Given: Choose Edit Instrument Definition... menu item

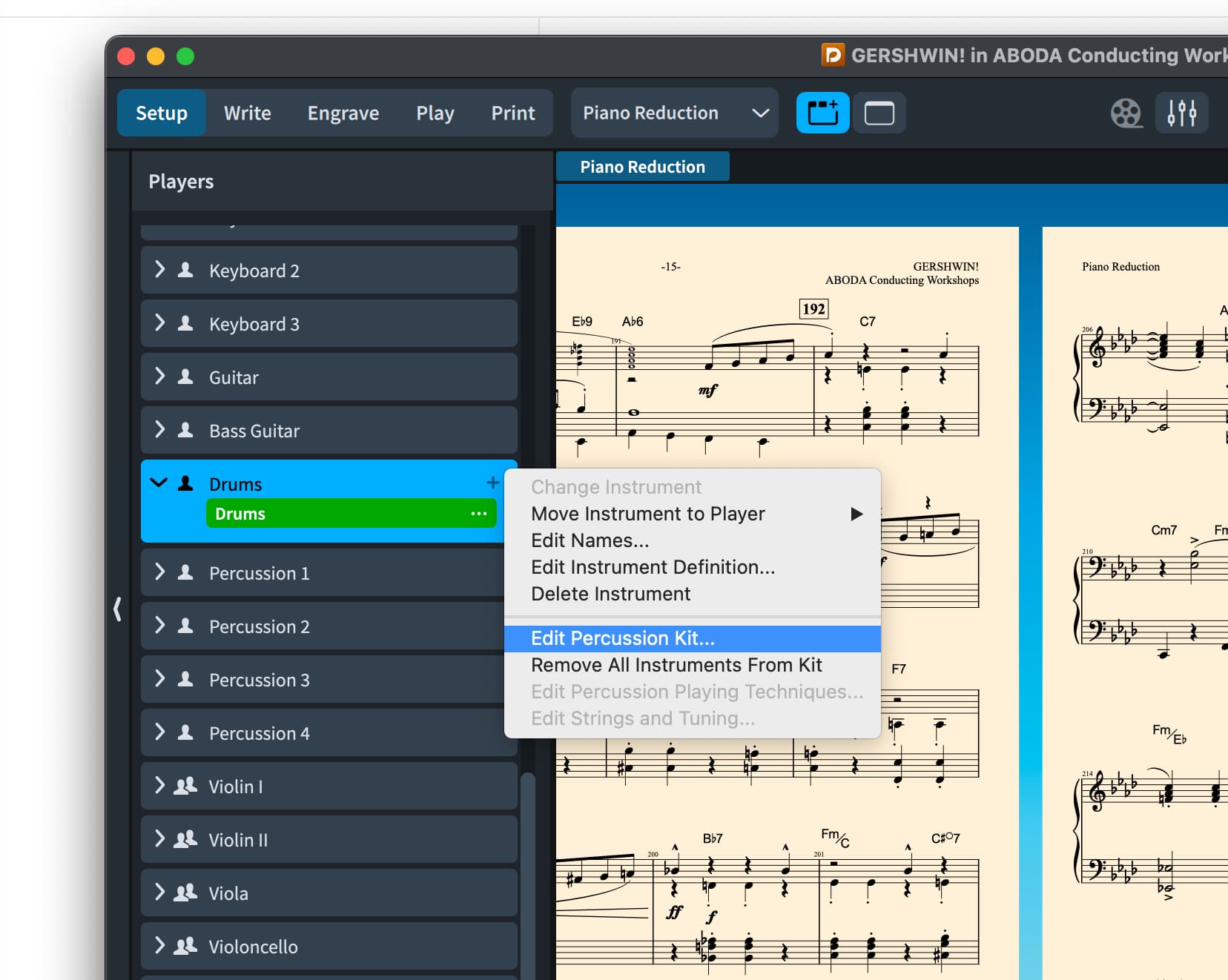Looking at the screenshot, I should click(x=693, y=567).
